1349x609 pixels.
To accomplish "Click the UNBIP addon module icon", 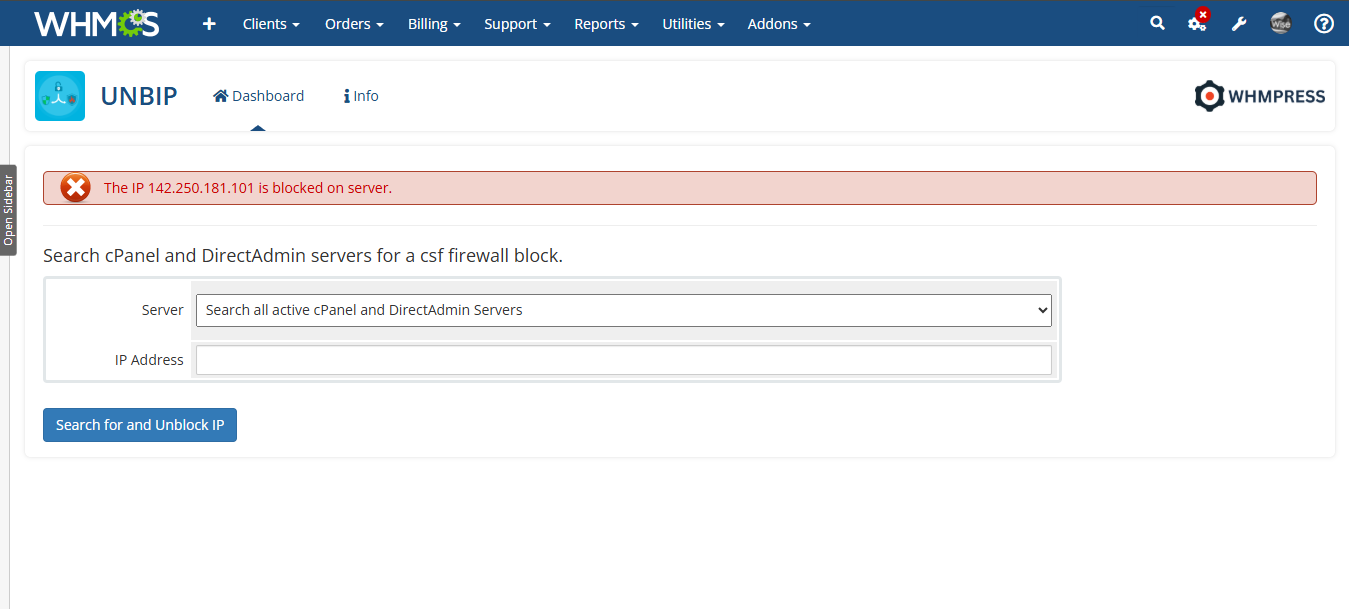I will pos(60,96).
